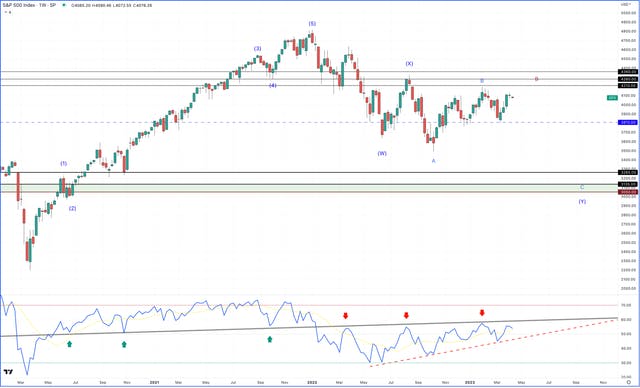Click the 4210.00 price line label
This screenshot has height=388, width=640.
(628, 86)
